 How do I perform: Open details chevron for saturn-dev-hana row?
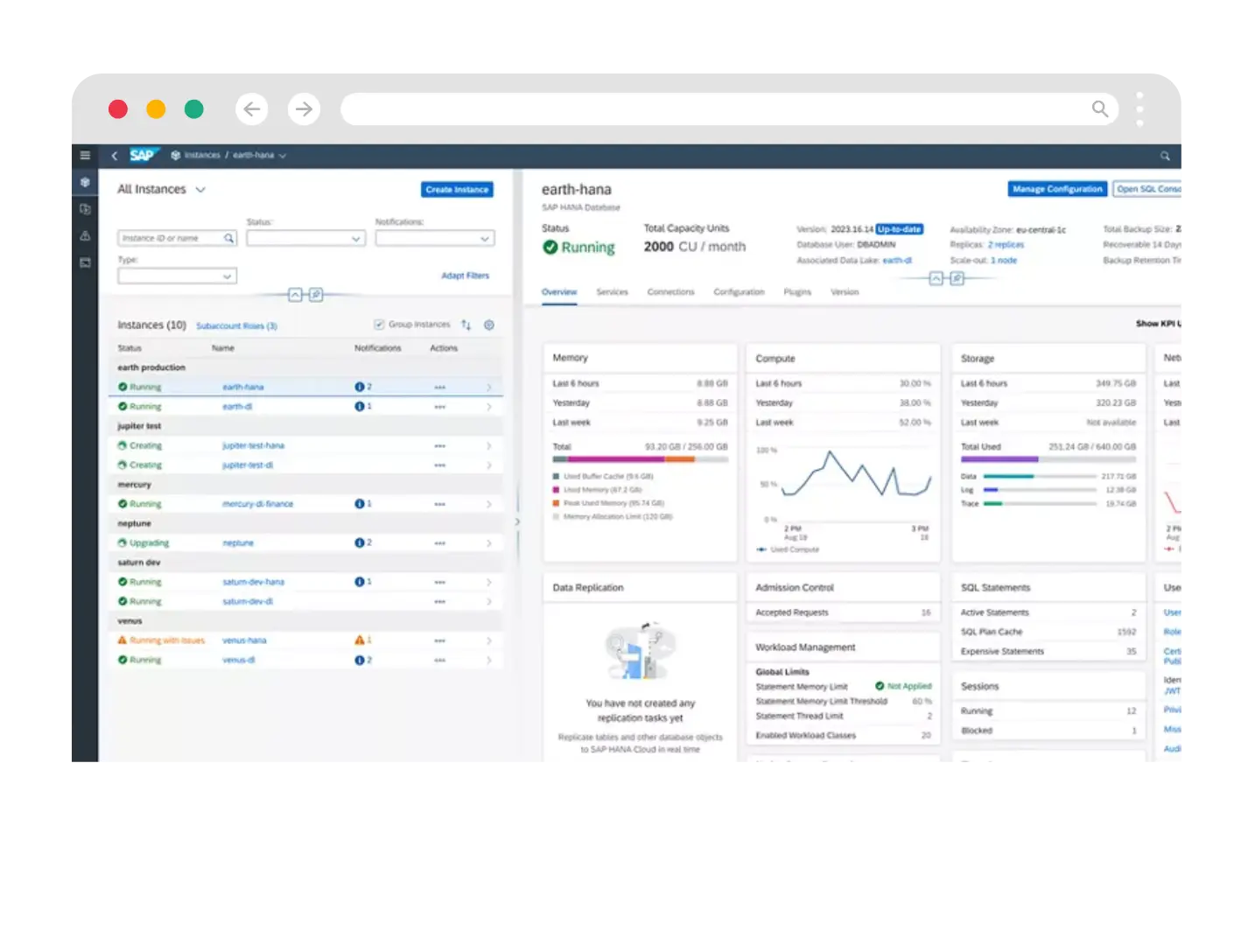(x=489, y=582)
